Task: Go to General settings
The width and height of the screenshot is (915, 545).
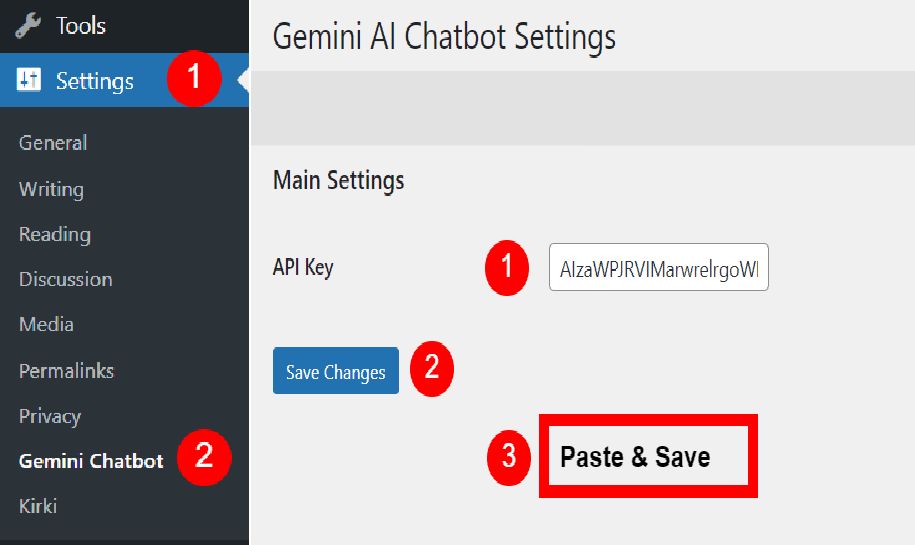Action: click(x=53, y=143)
